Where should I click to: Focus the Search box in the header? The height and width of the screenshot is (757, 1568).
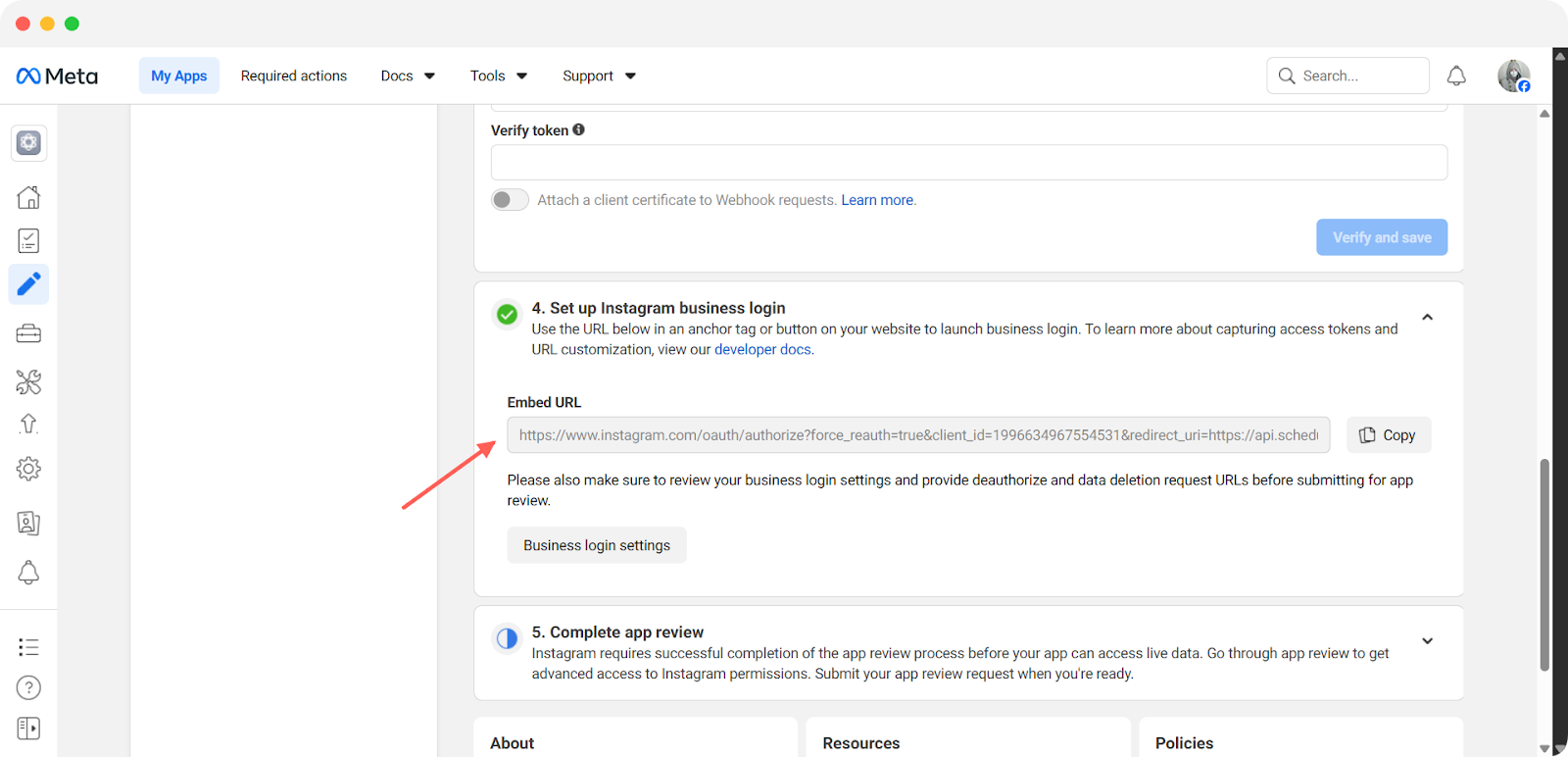pos(1347,76)
